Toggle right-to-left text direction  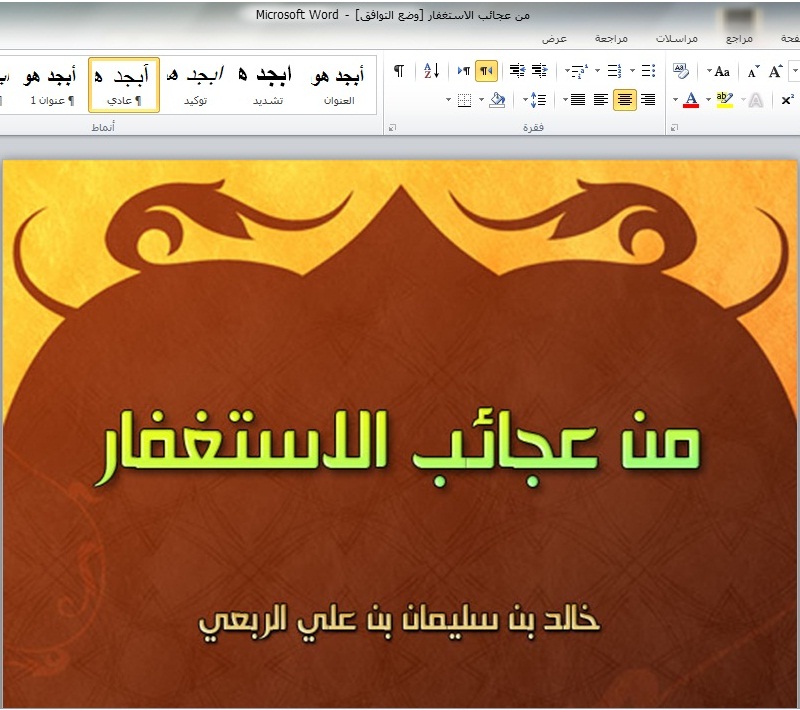[x=487, y=71]
